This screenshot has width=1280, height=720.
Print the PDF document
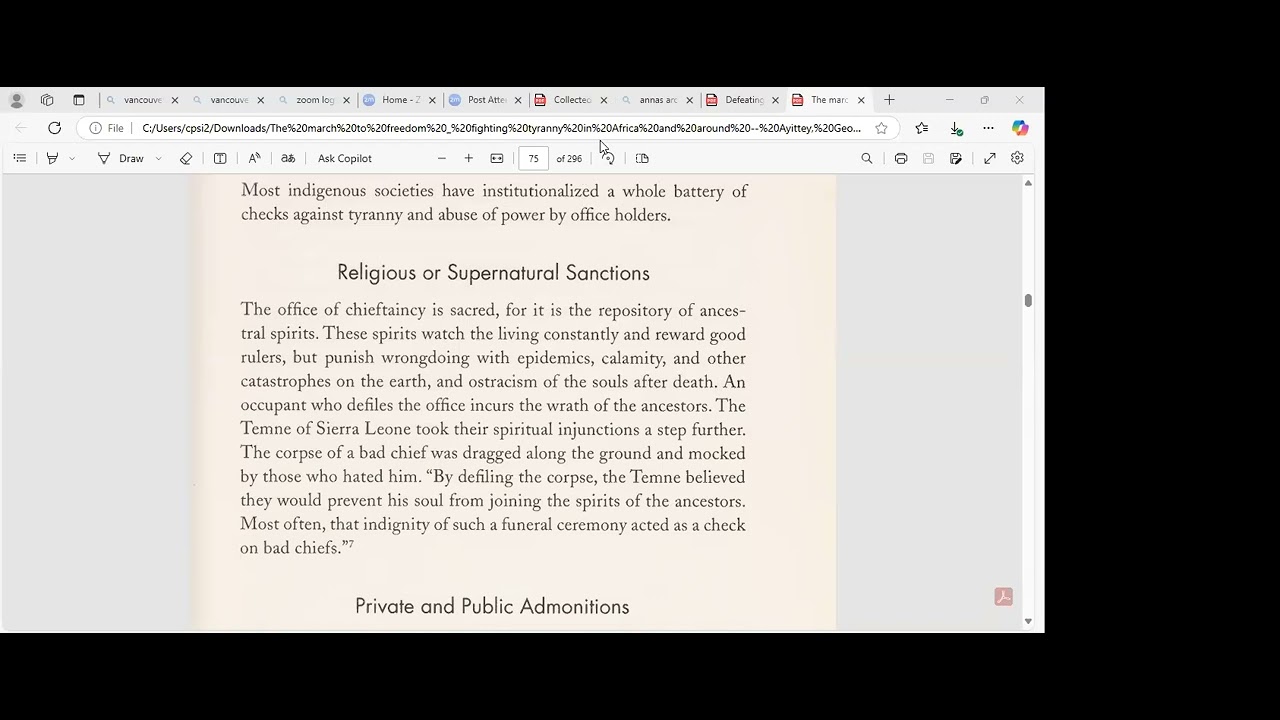[901, 158]
